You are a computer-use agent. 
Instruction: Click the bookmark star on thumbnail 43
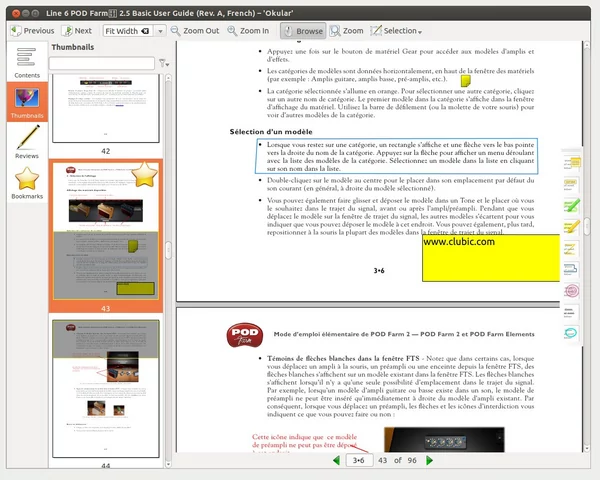(145, 175)
